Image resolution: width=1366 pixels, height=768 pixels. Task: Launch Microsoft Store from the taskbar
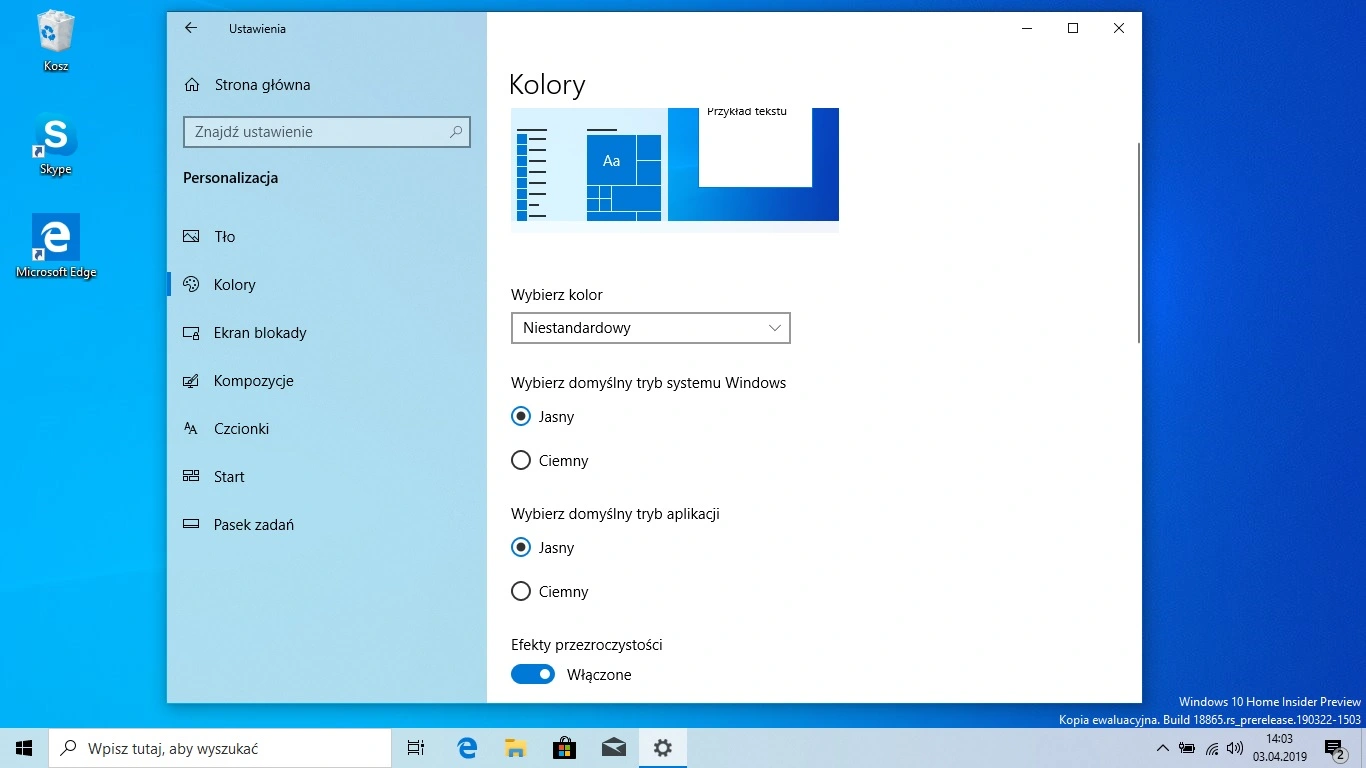[x=564, y=748]
